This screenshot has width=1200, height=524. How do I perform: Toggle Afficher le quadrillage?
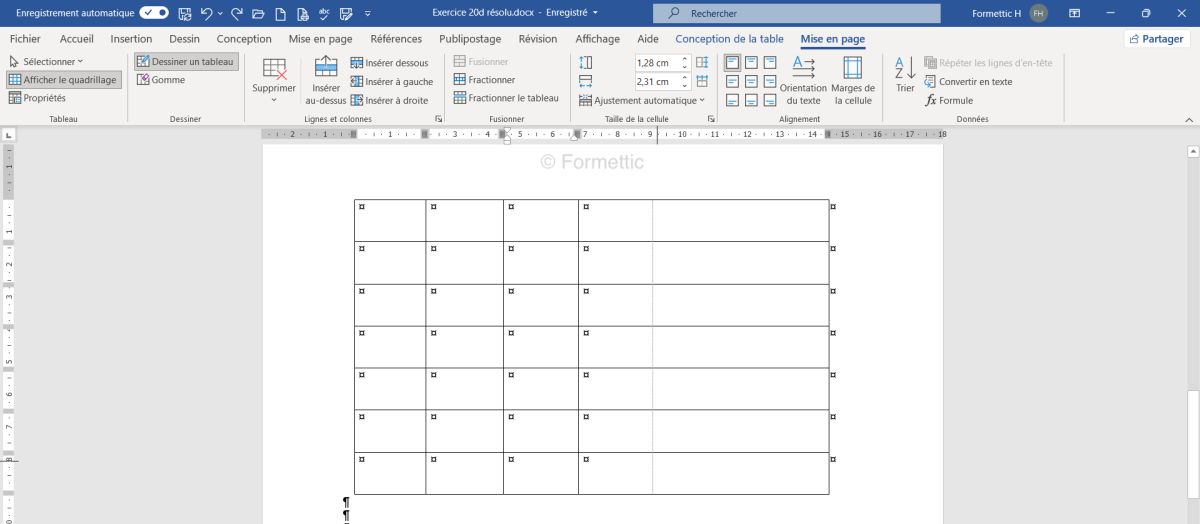coord(63,80)
